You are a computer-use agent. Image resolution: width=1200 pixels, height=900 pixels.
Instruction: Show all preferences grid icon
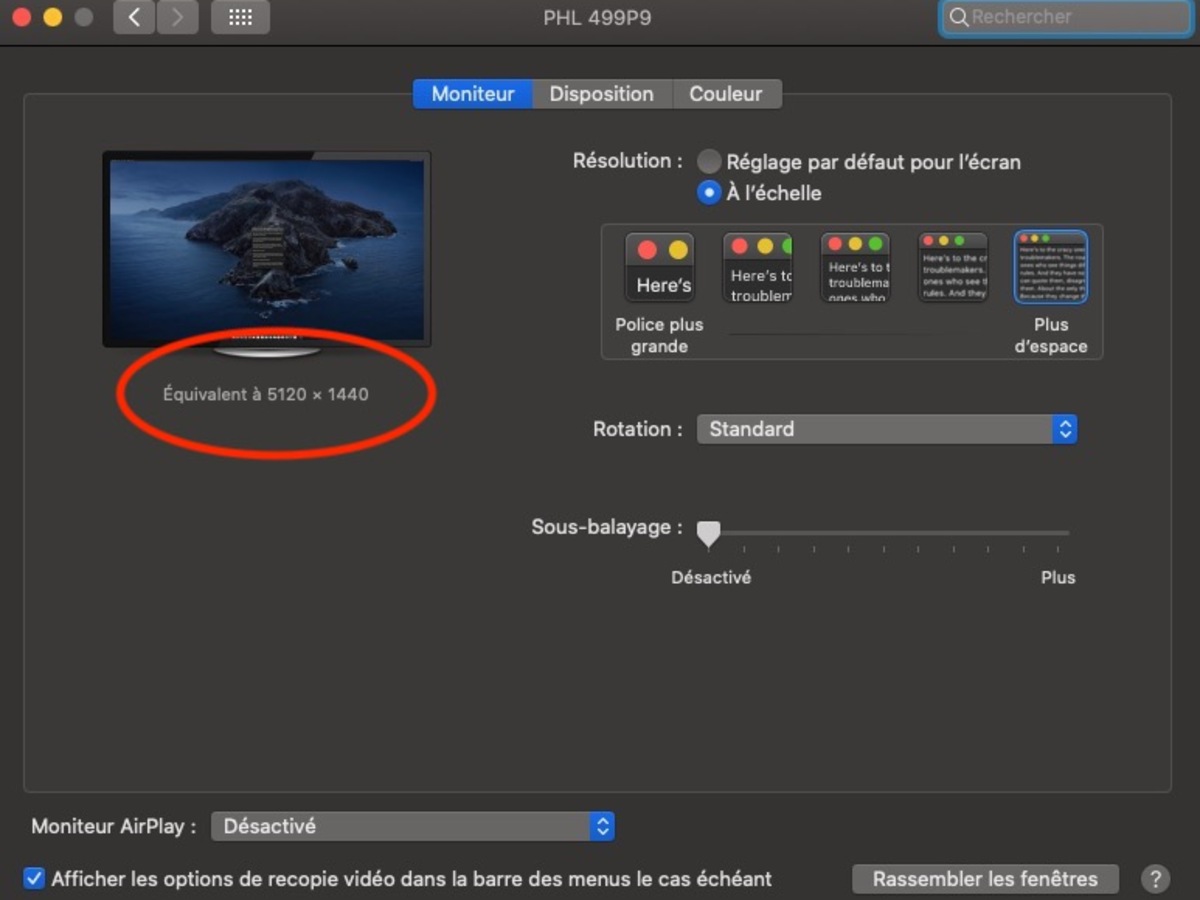point(240,18)
